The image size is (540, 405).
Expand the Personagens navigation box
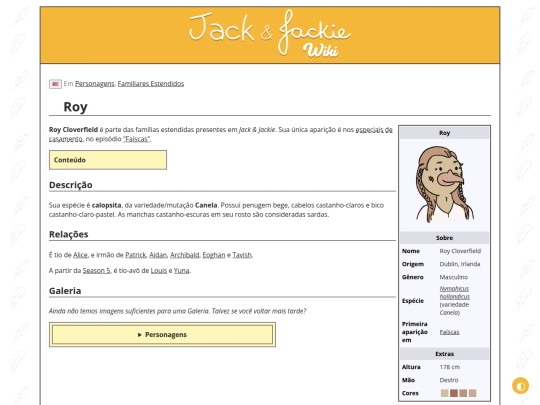[x=162, y=334]
